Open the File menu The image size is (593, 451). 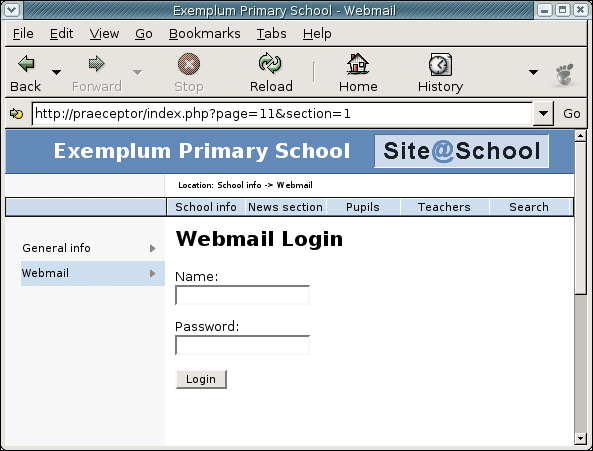[23, 34]
